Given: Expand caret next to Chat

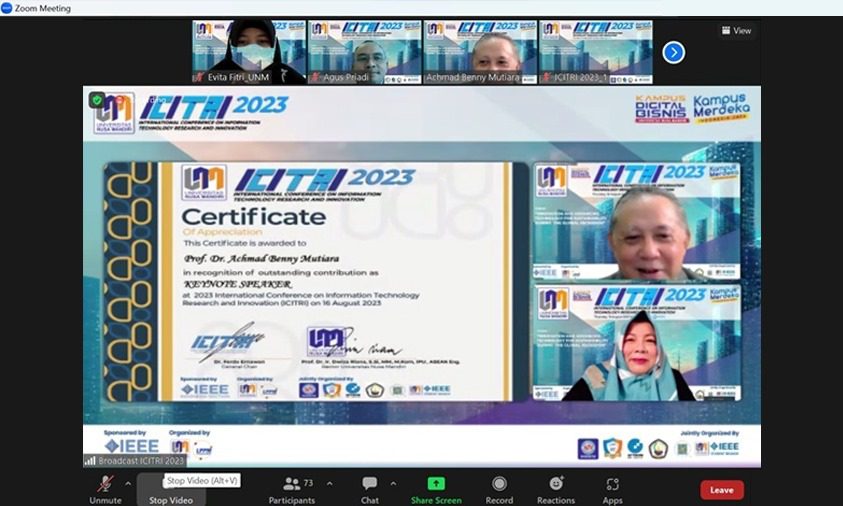Looking at the screenshot, I should coord(394,484).
